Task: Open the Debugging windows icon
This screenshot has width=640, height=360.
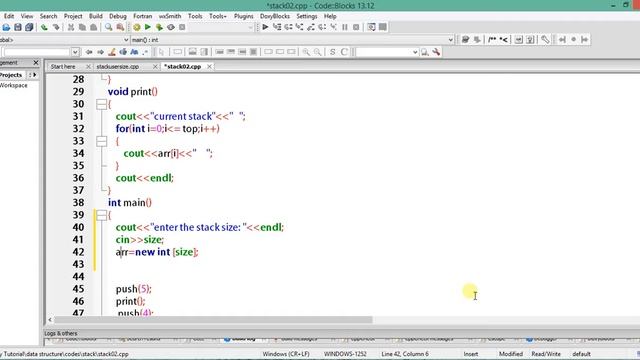Action: click(x=371, y=27)
